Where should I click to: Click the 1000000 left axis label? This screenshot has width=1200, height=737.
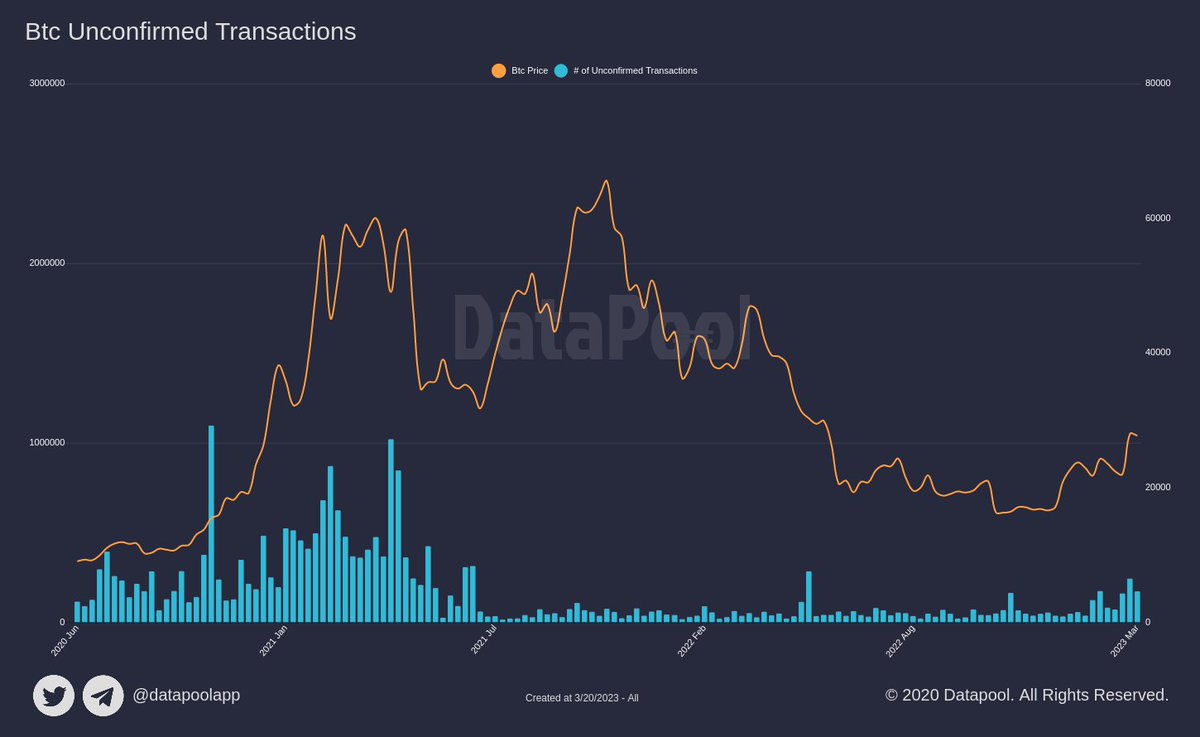46,443
